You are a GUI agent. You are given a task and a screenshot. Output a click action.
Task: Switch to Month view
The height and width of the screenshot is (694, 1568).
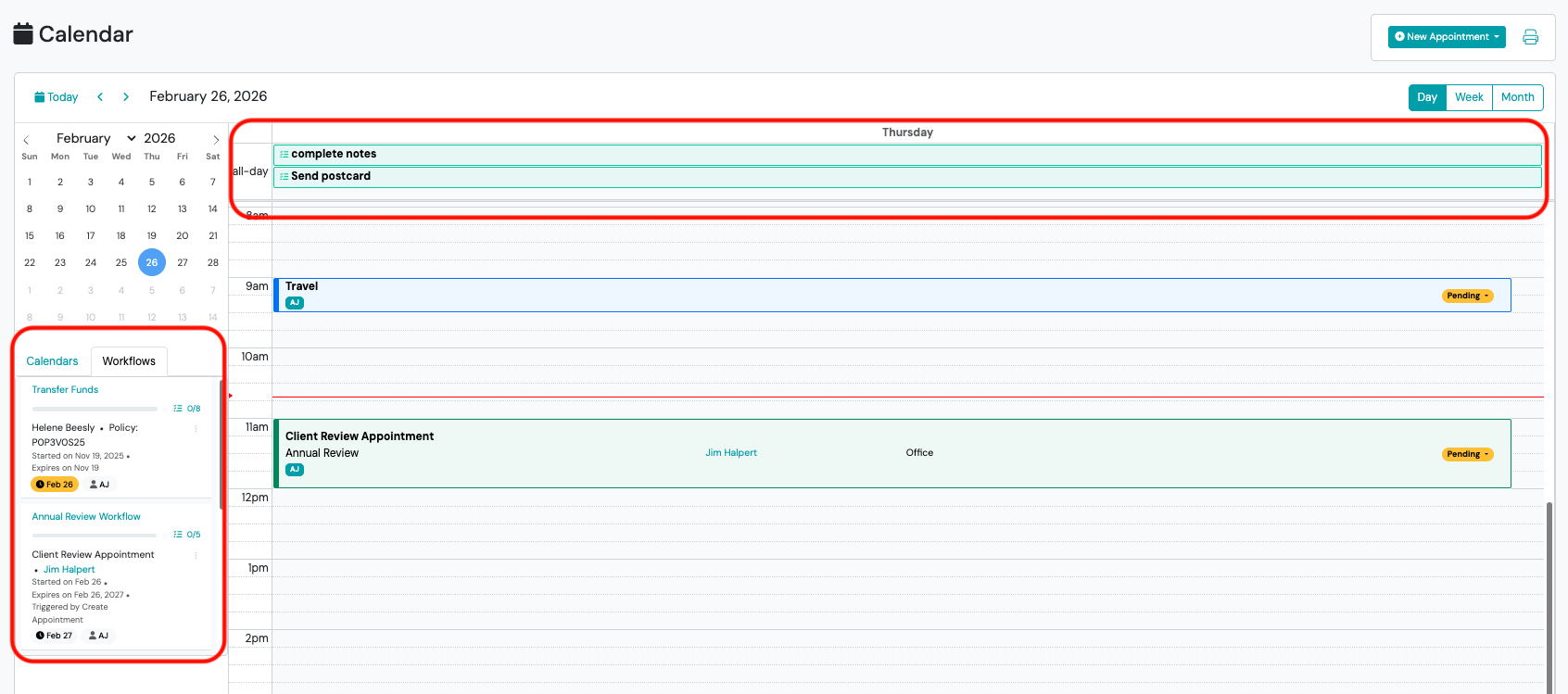pos(1518,97)
